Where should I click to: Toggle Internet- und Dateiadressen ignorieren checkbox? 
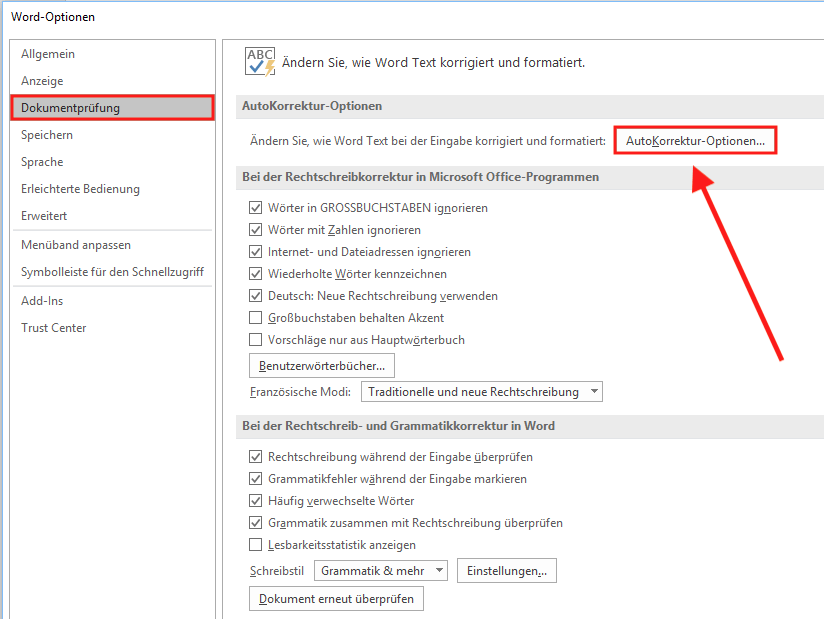coord(256,252)
